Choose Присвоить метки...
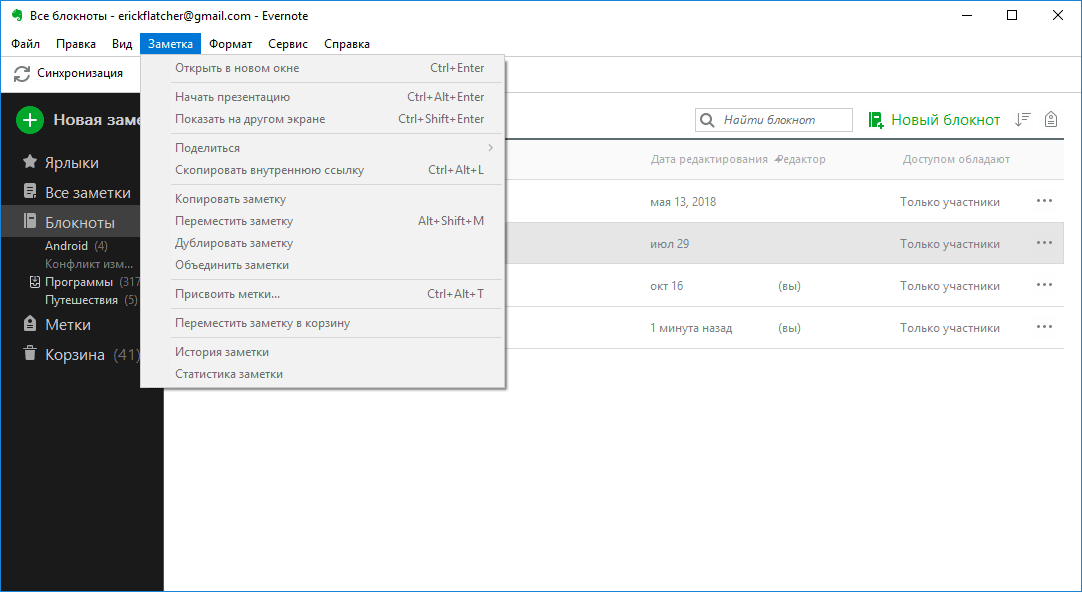The image size is (1082, 592). point(323,294)
